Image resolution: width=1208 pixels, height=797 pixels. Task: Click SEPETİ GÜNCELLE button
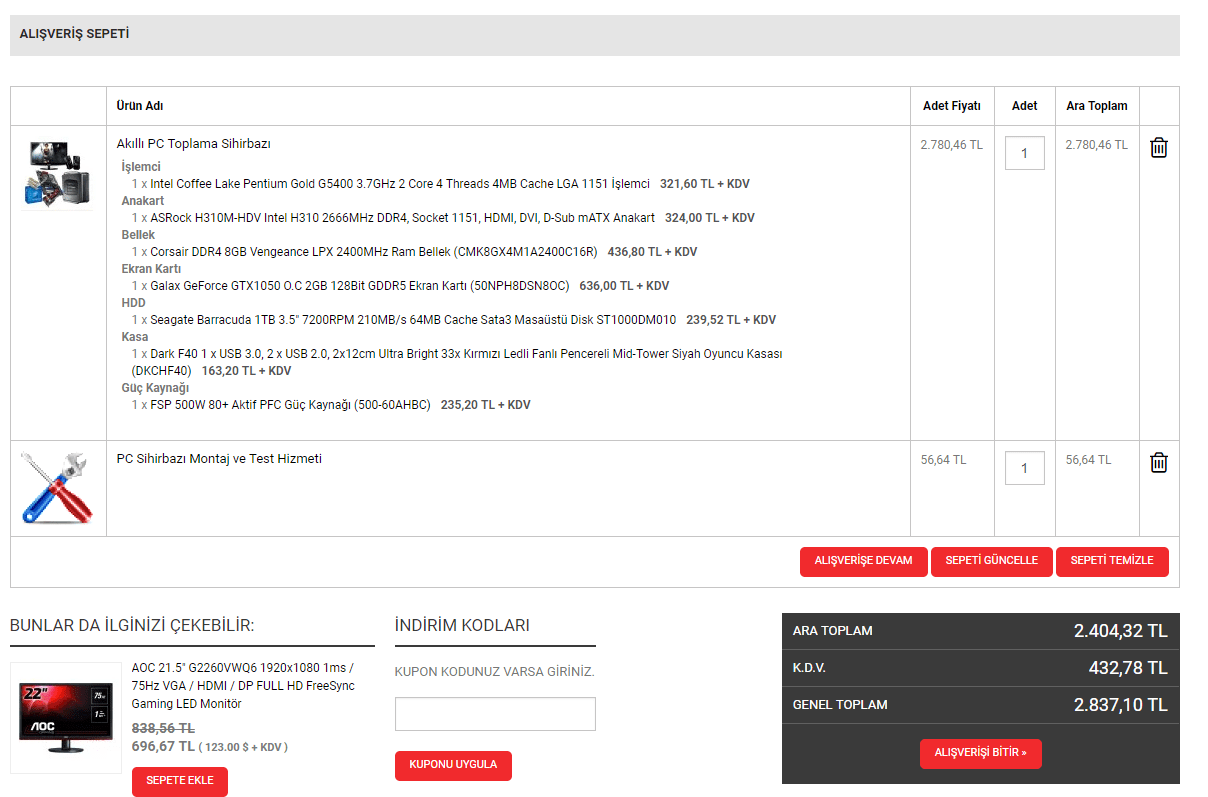coord(992,561)
